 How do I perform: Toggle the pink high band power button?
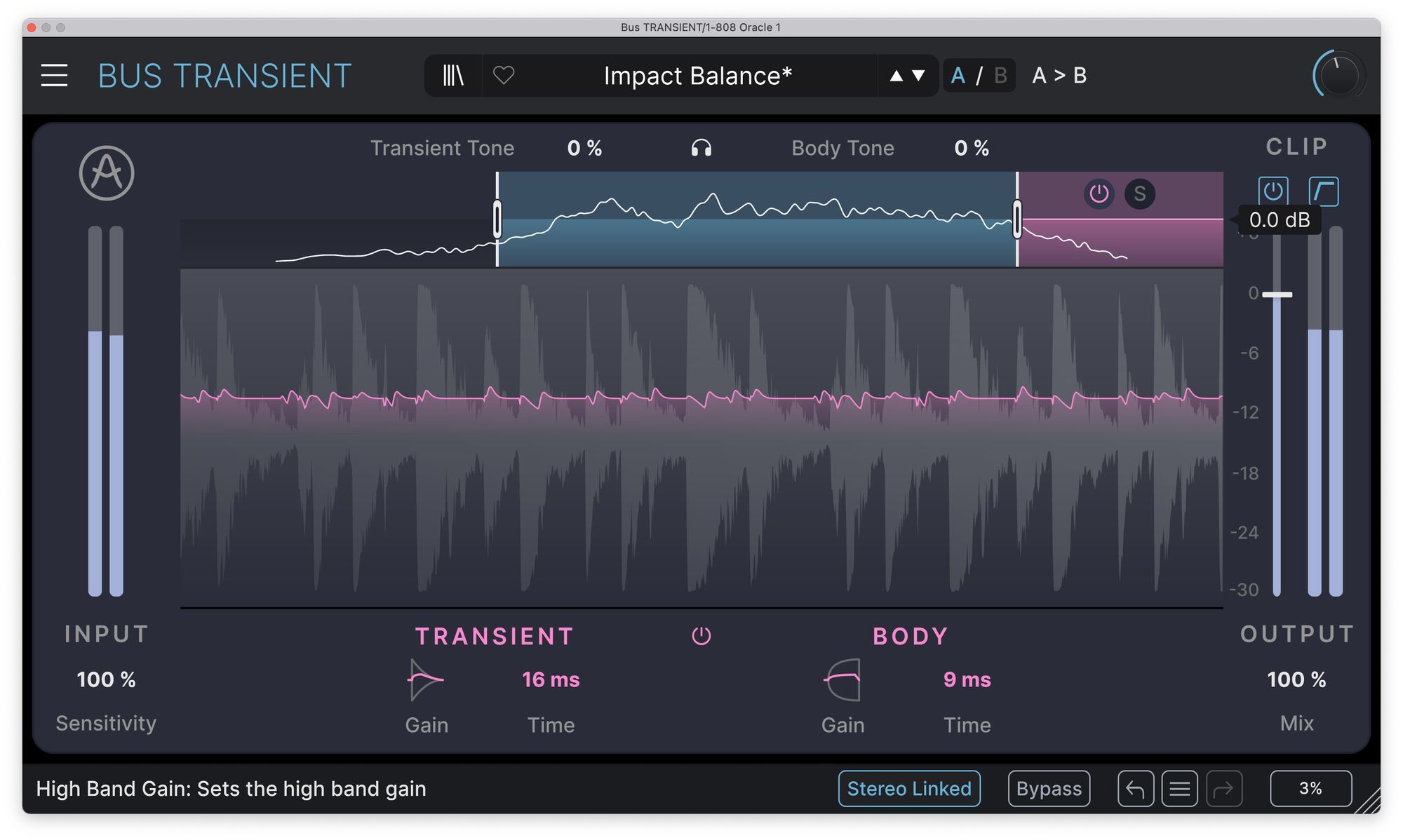(x=1099, y=194)
